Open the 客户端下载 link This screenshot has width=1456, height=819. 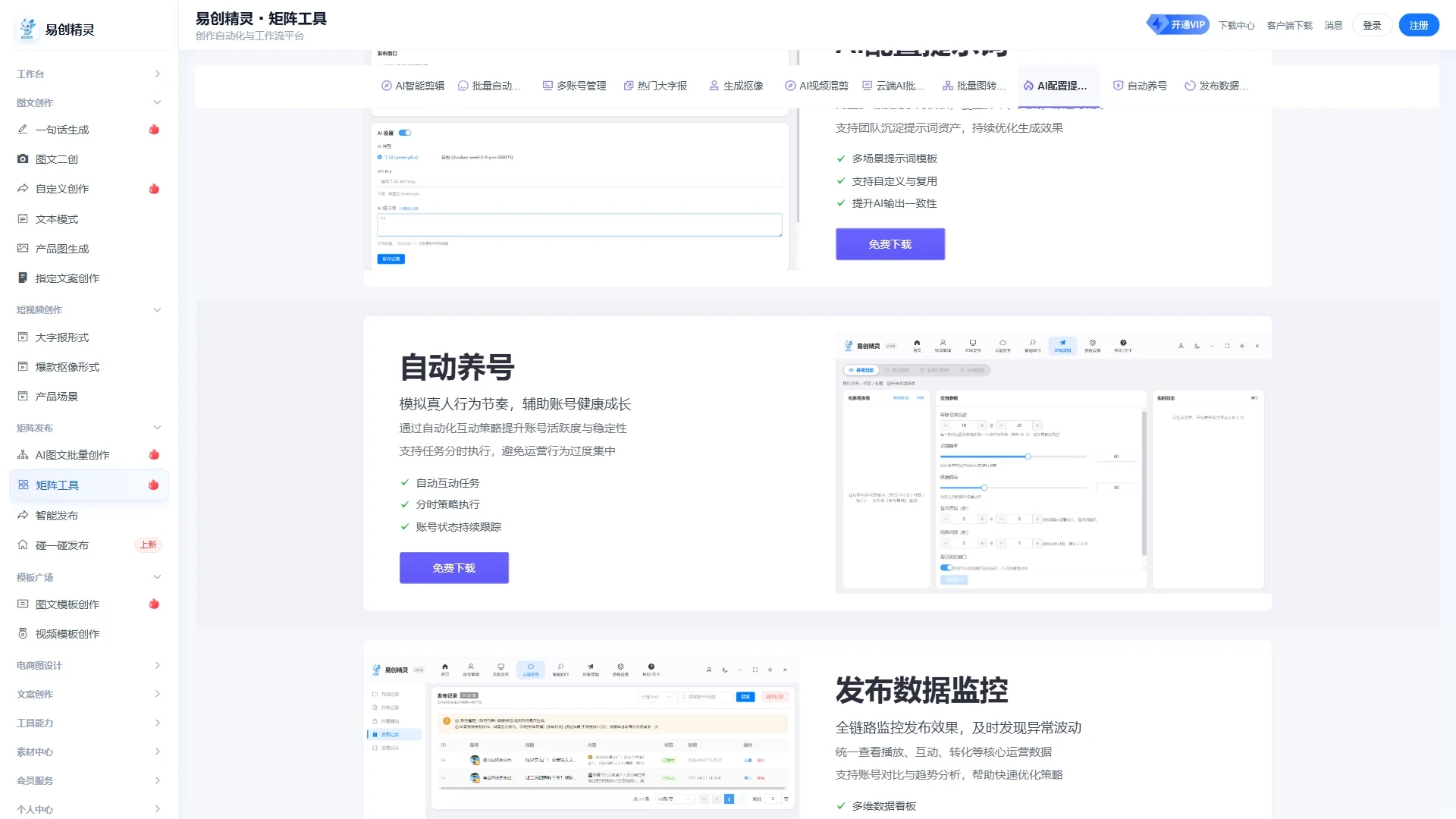click(1289, 25)
